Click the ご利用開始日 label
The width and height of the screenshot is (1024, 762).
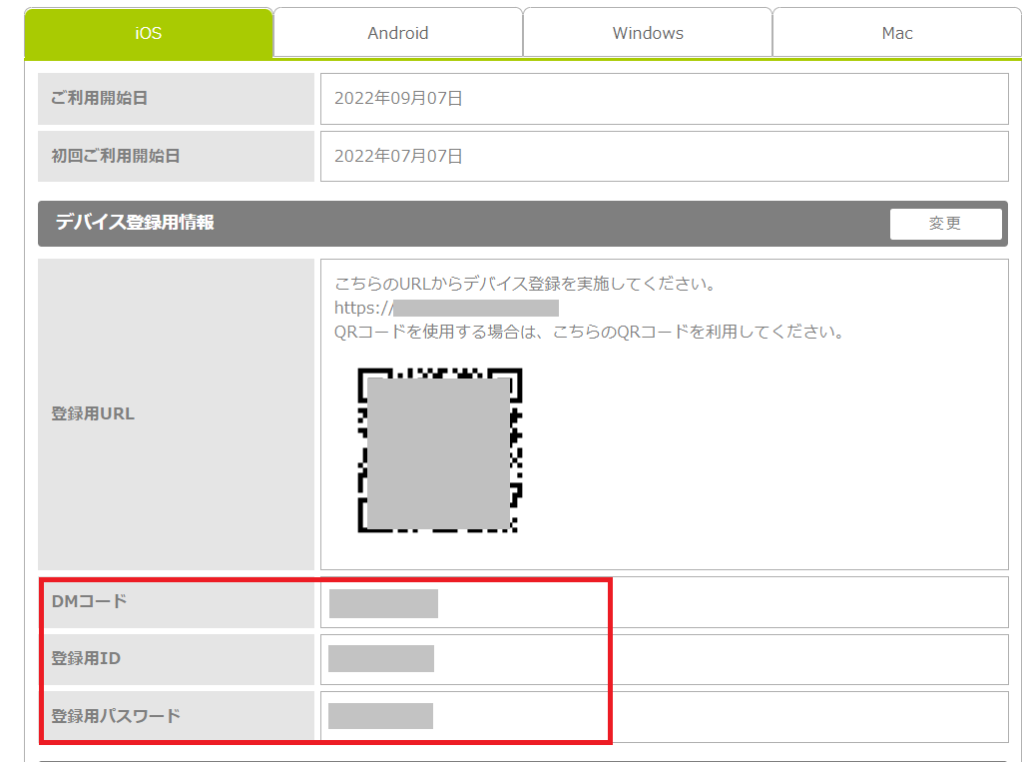pos(99,98)
